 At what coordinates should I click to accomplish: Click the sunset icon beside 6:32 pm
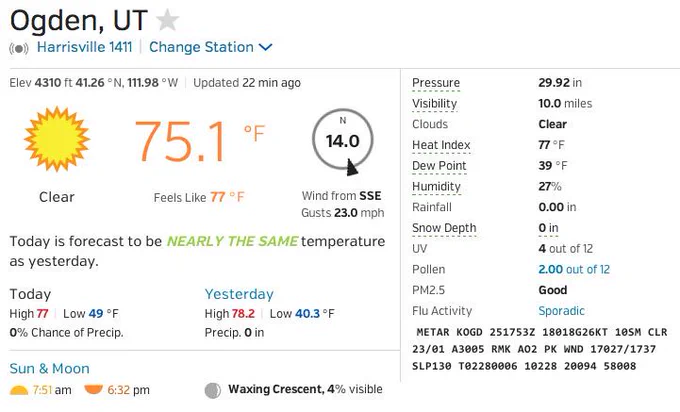click(93, 389)
